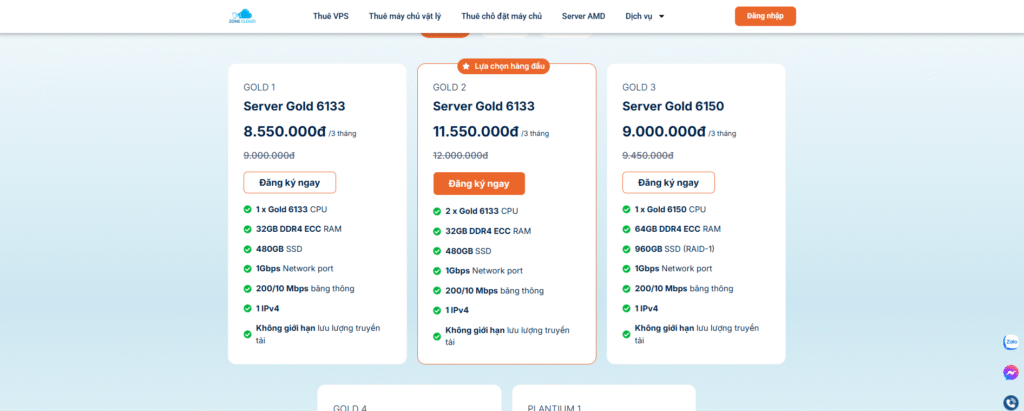Click the 9.000.000đ price on GOLD 3
The width and height of the screenshot is (1024, 411).
tap(664, 131)
